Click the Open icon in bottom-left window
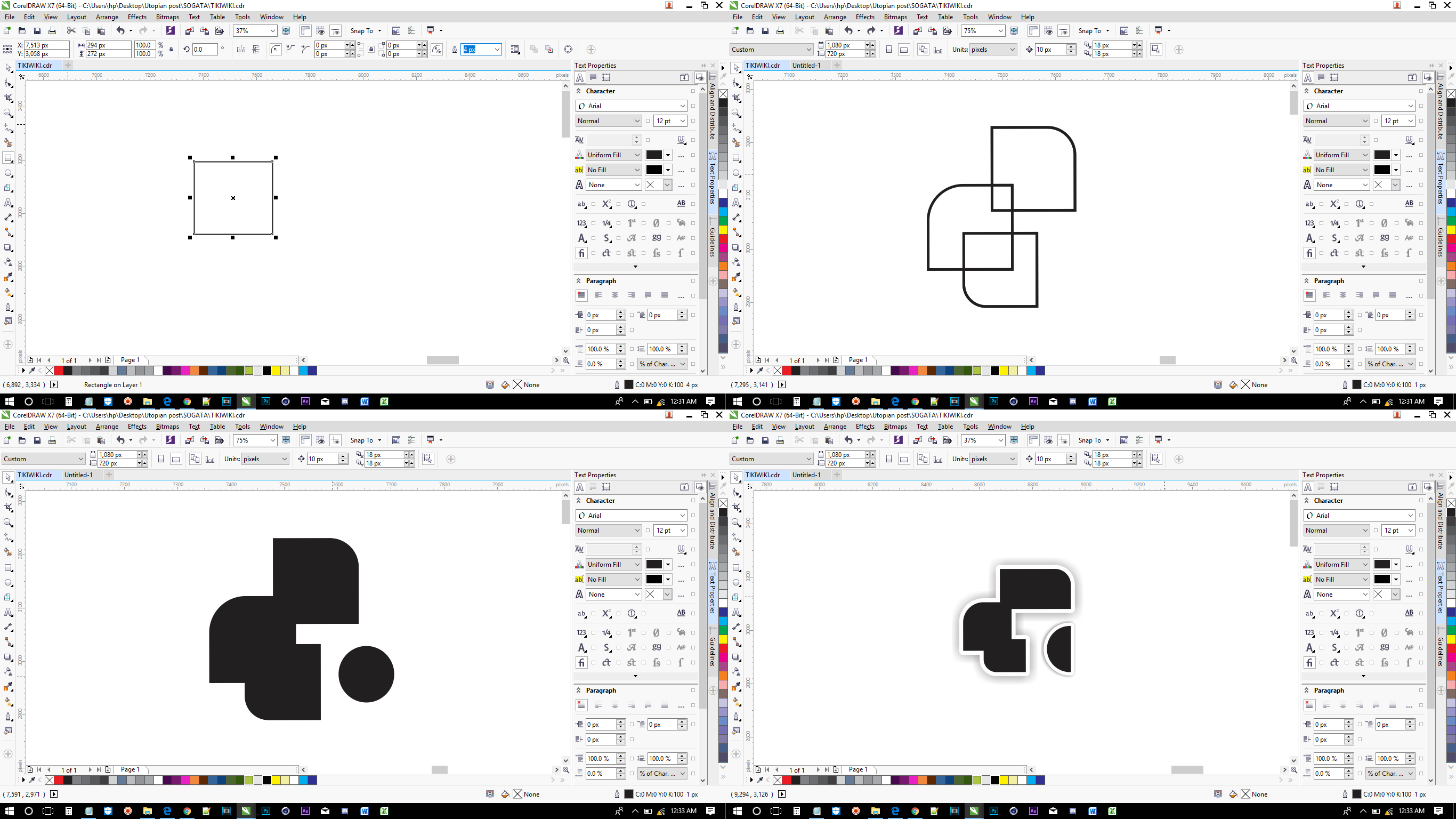 click(22, 440)
